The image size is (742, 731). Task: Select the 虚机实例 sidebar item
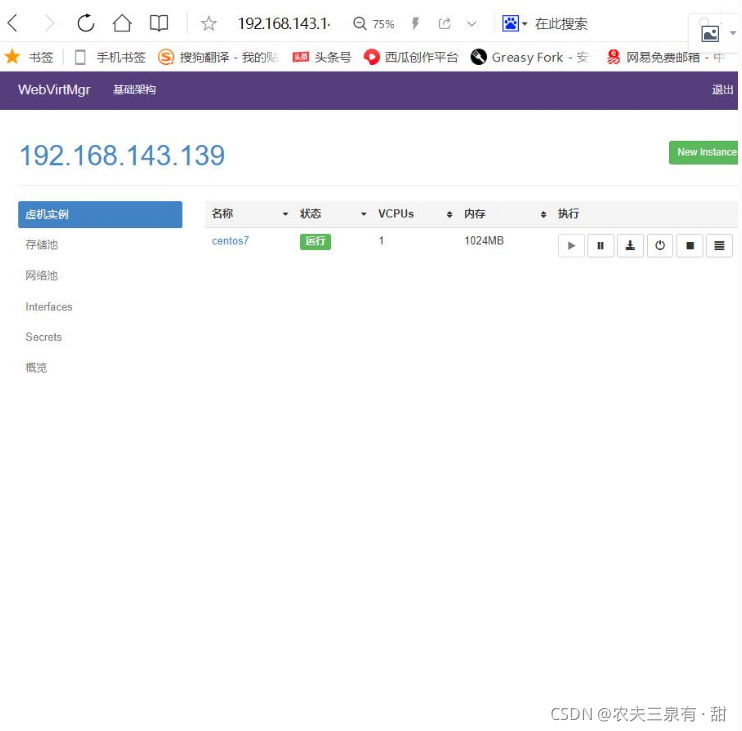pos(100,214)
